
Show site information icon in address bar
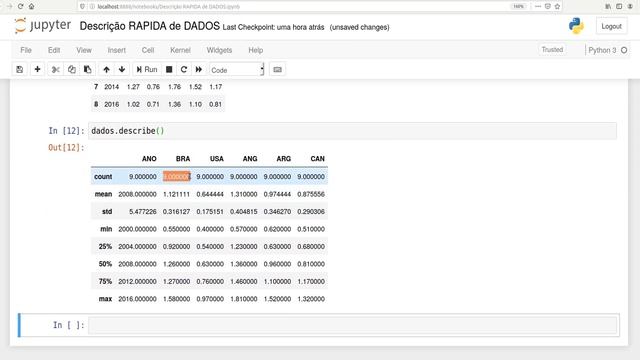(92, 7)
